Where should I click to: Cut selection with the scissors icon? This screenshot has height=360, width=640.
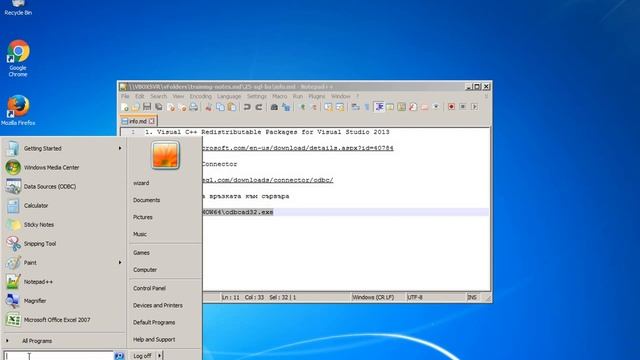[209, 107]
